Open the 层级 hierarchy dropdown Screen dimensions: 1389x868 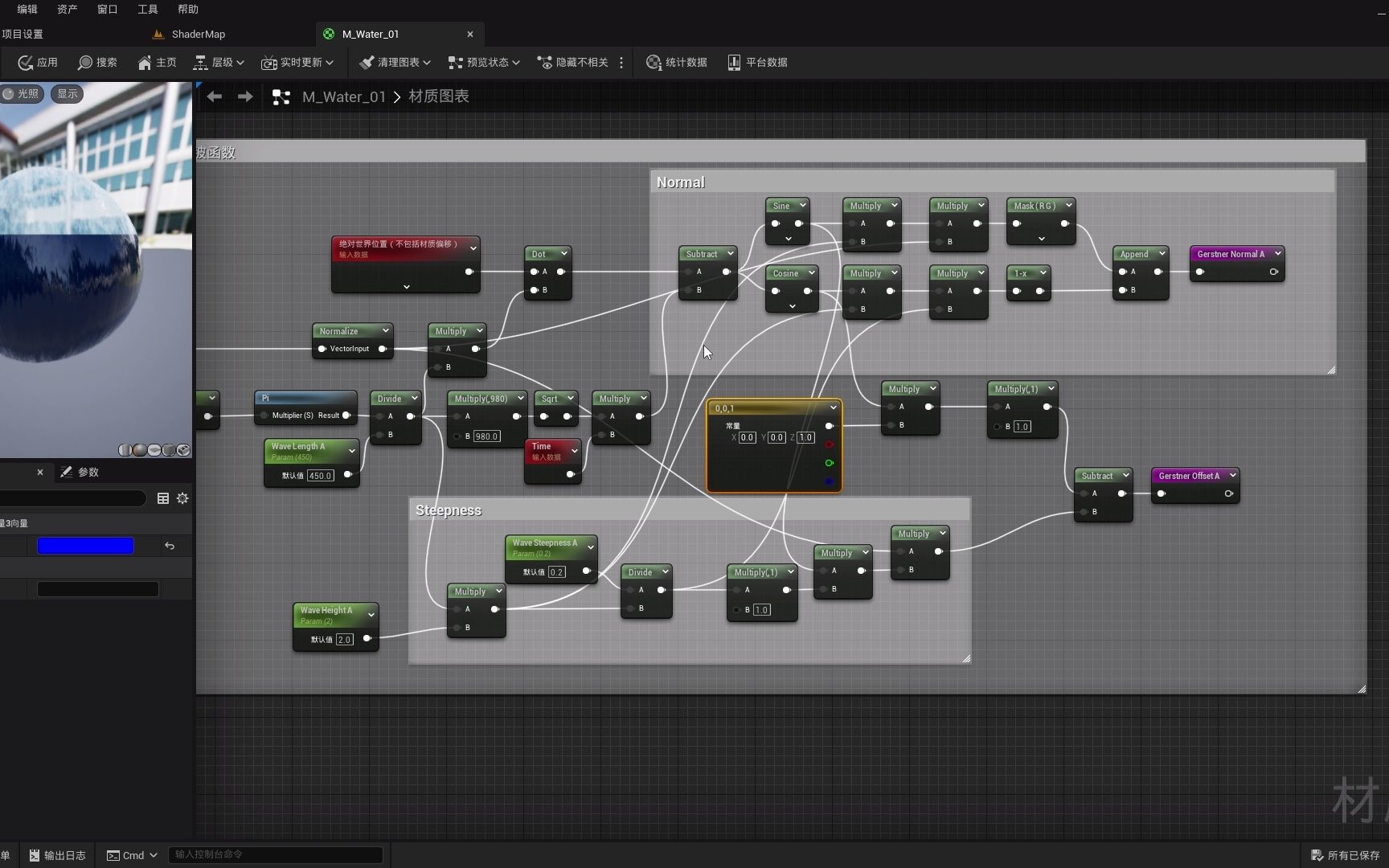point(219,62)
